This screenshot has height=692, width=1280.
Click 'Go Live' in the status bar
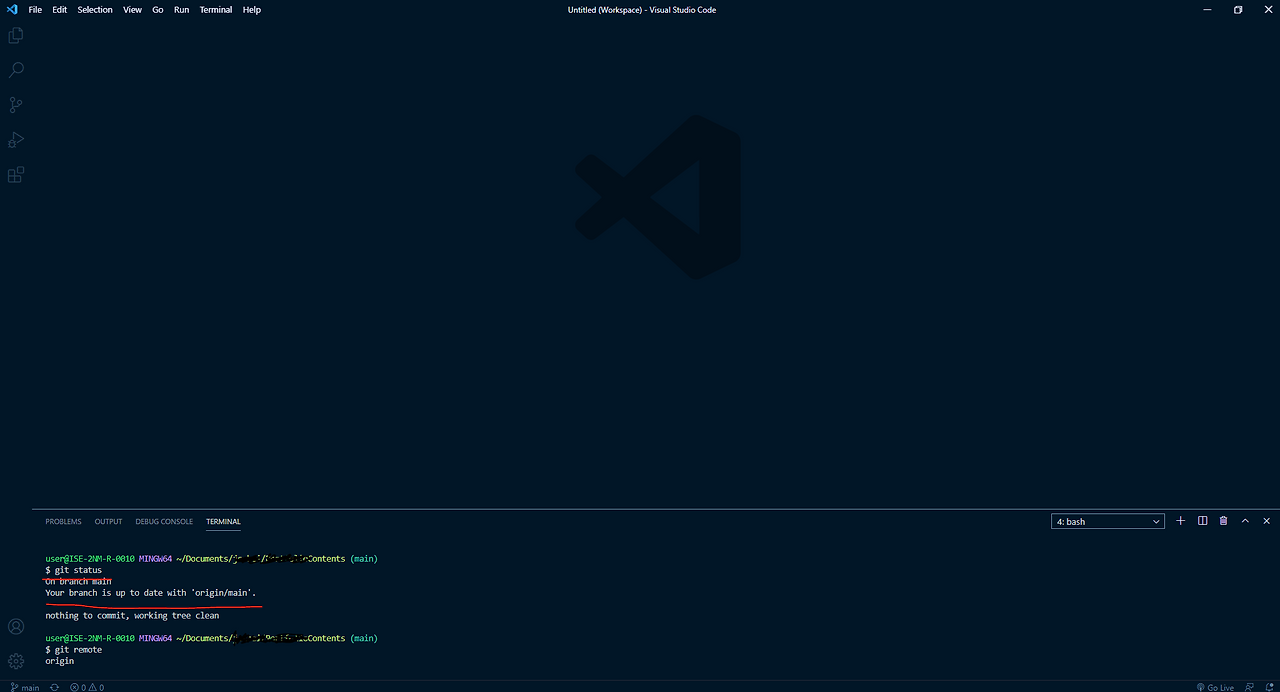click(1216, 687)
